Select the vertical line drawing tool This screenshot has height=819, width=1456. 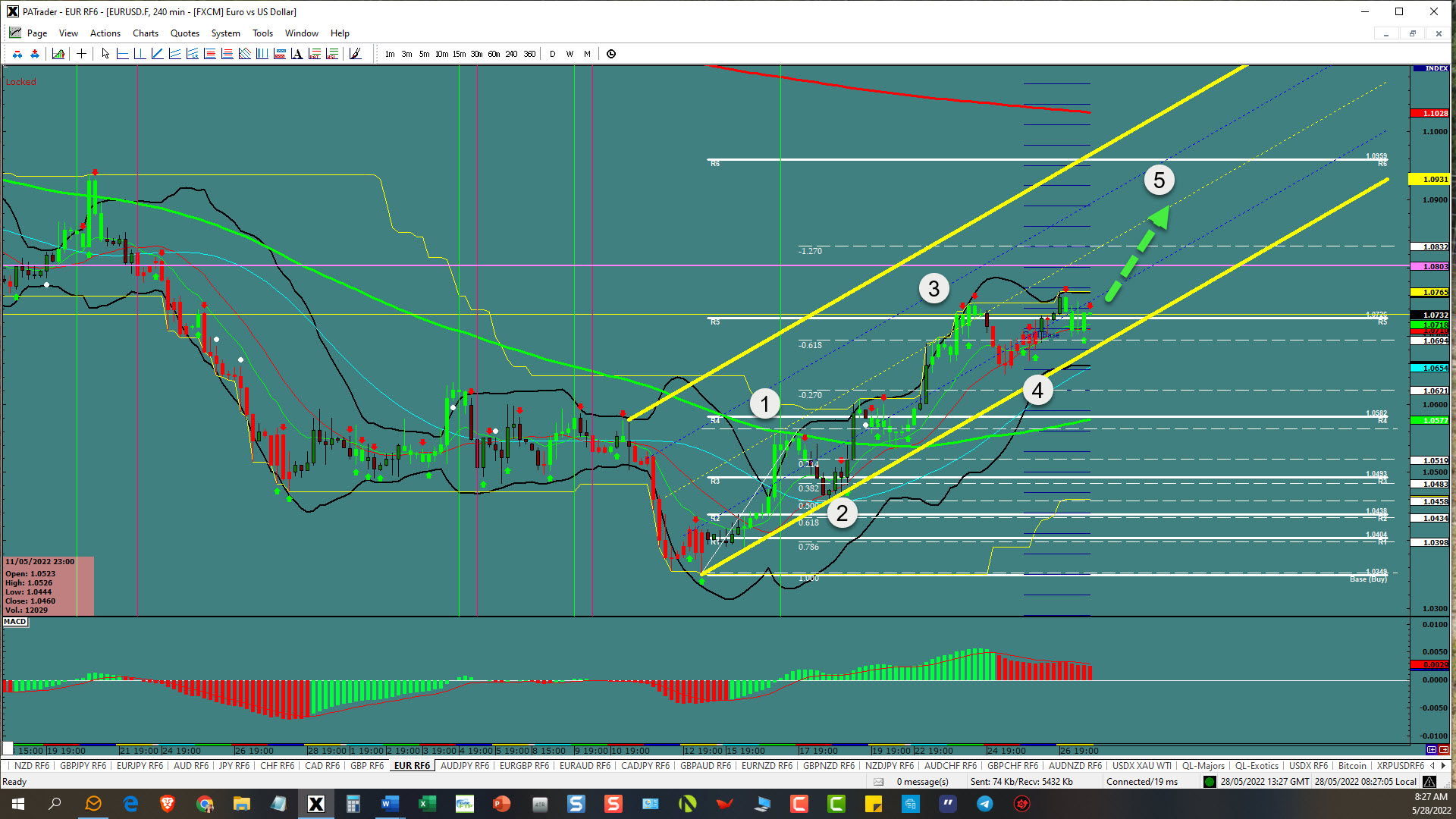(x=140, y=54)
